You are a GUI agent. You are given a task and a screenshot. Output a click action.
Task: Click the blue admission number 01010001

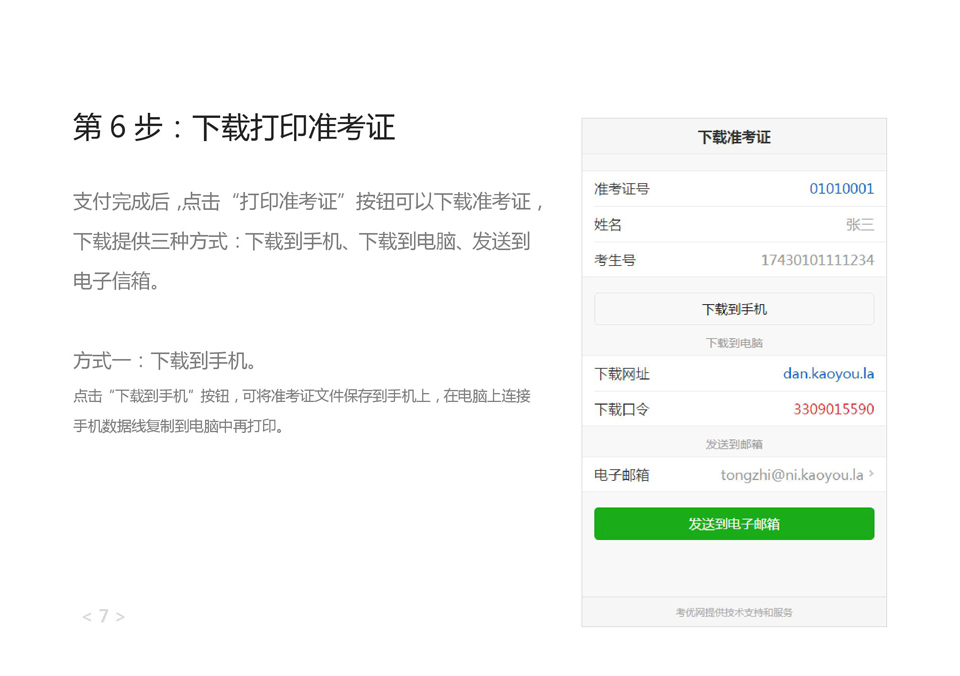(x=841, y=189)
